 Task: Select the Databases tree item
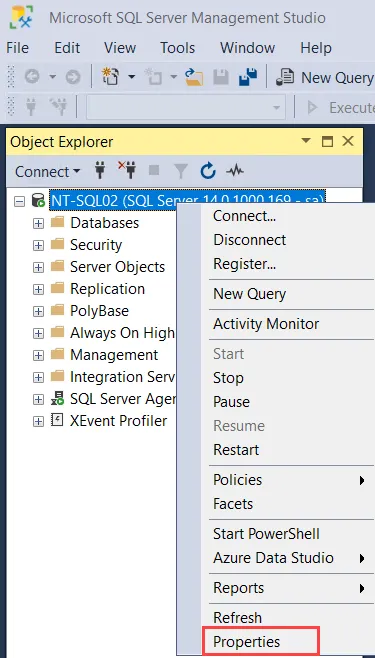(104, 222)
